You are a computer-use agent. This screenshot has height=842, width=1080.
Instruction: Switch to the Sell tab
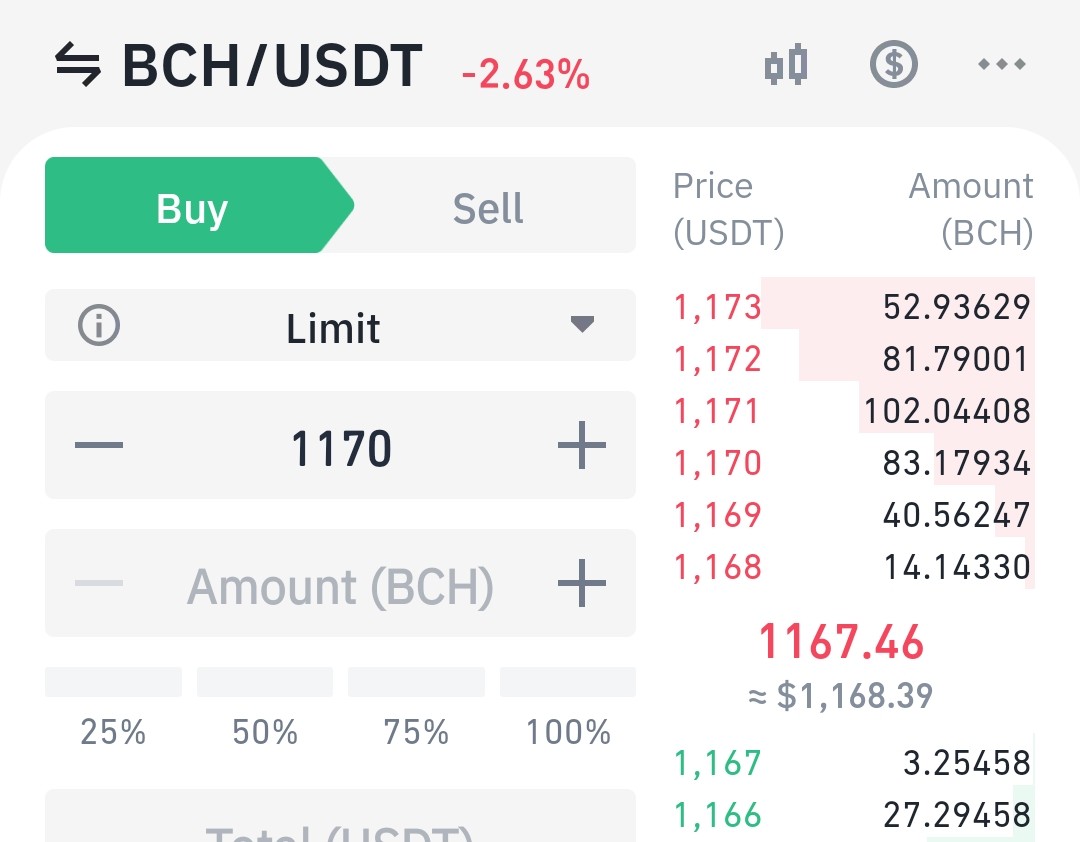(488, 207)
